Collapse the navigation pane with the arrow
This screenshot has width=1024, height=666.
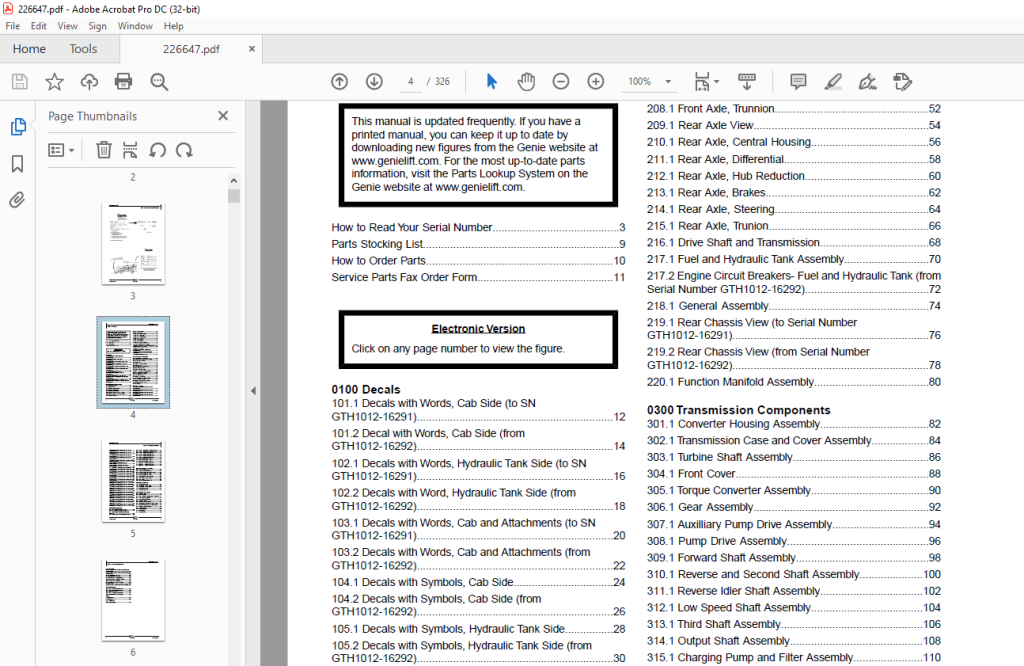click(x=253, y=391)
